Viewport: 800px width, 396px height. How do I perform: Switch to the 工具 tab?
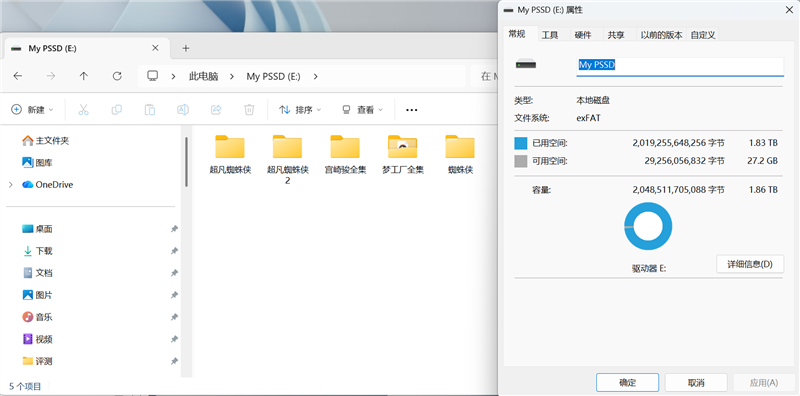(x=549, y=35)
